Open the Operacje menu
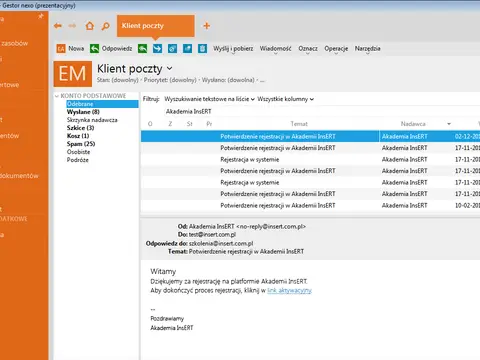 pyautogui.click(x=336, y=49)
